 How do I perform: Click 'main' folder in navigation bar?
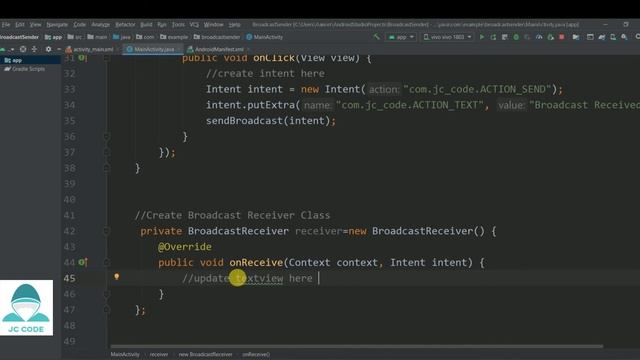point(97,37)
